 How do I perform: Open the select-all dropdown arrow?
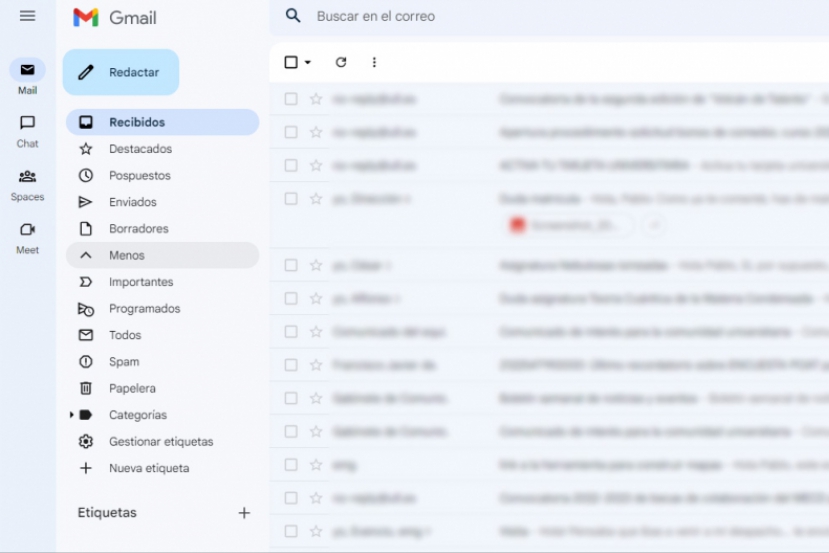[308, 62]
